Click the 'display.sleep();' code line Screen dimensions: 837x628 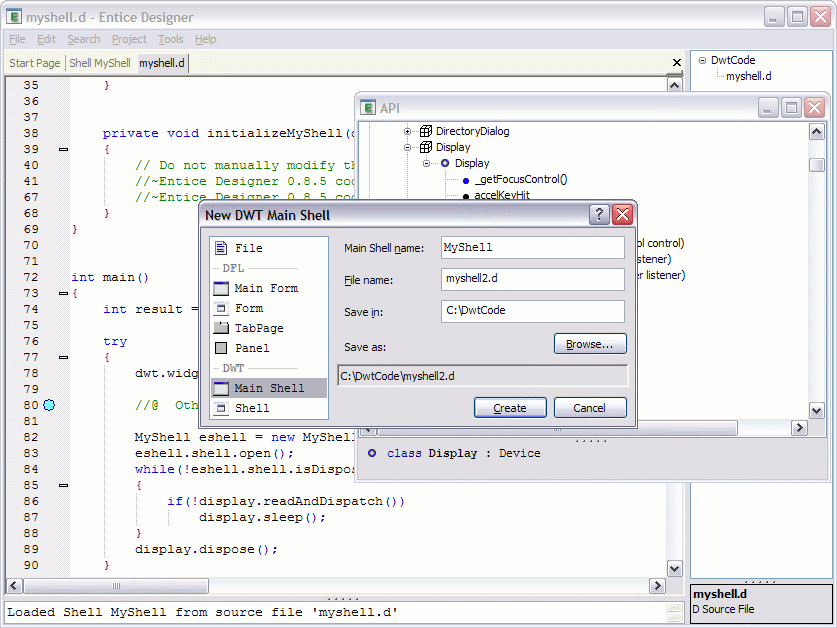pos(262,517)
